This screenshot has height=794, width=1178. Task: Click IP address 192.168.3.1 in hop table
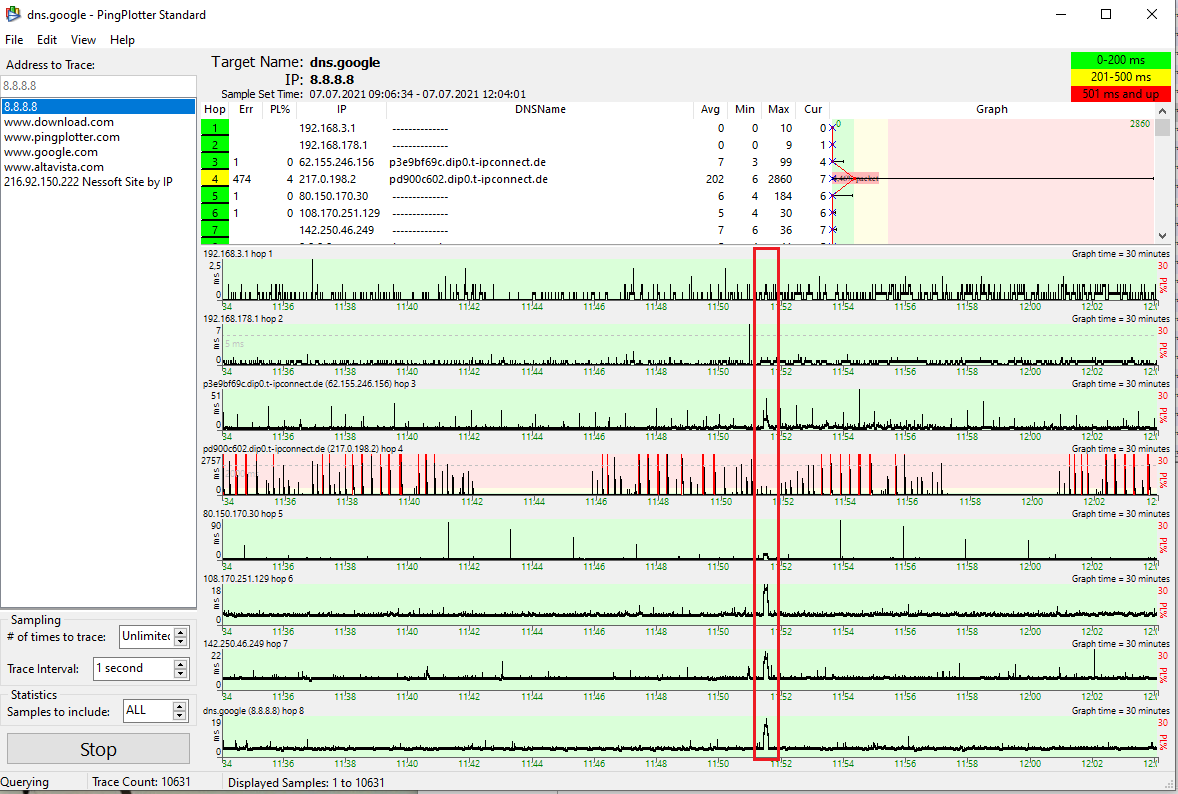[327, 128]
